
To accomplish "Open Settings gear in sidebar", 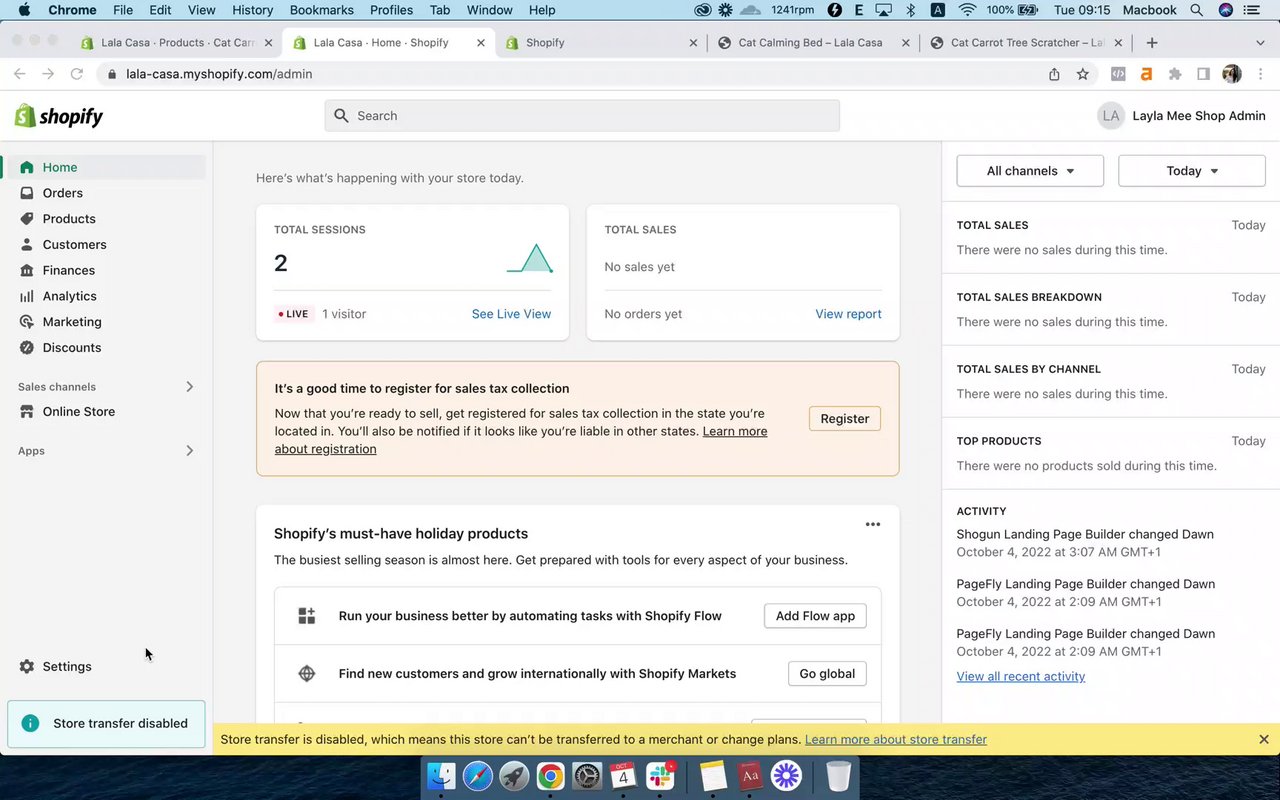I will (x=27, y=667).
